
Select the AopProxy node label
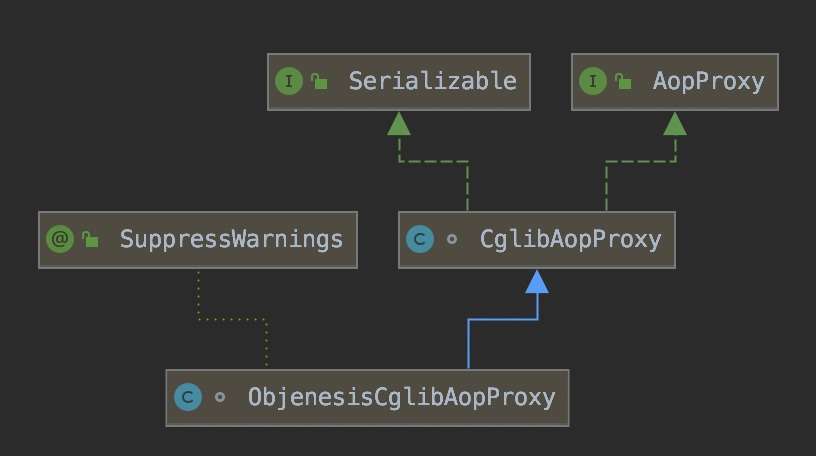[x=708, y=82]
